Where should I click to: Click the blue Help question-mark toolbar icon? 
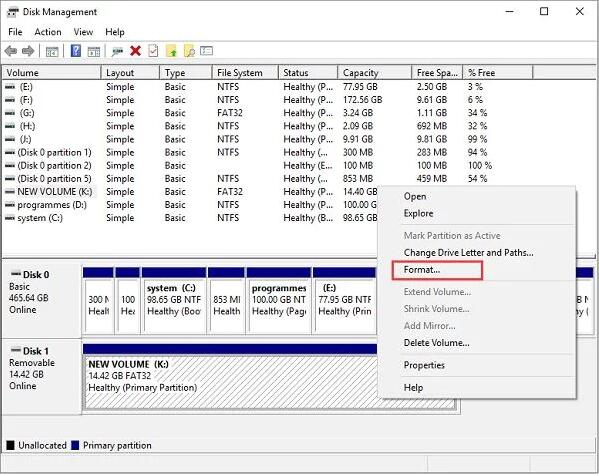[76, 51]
